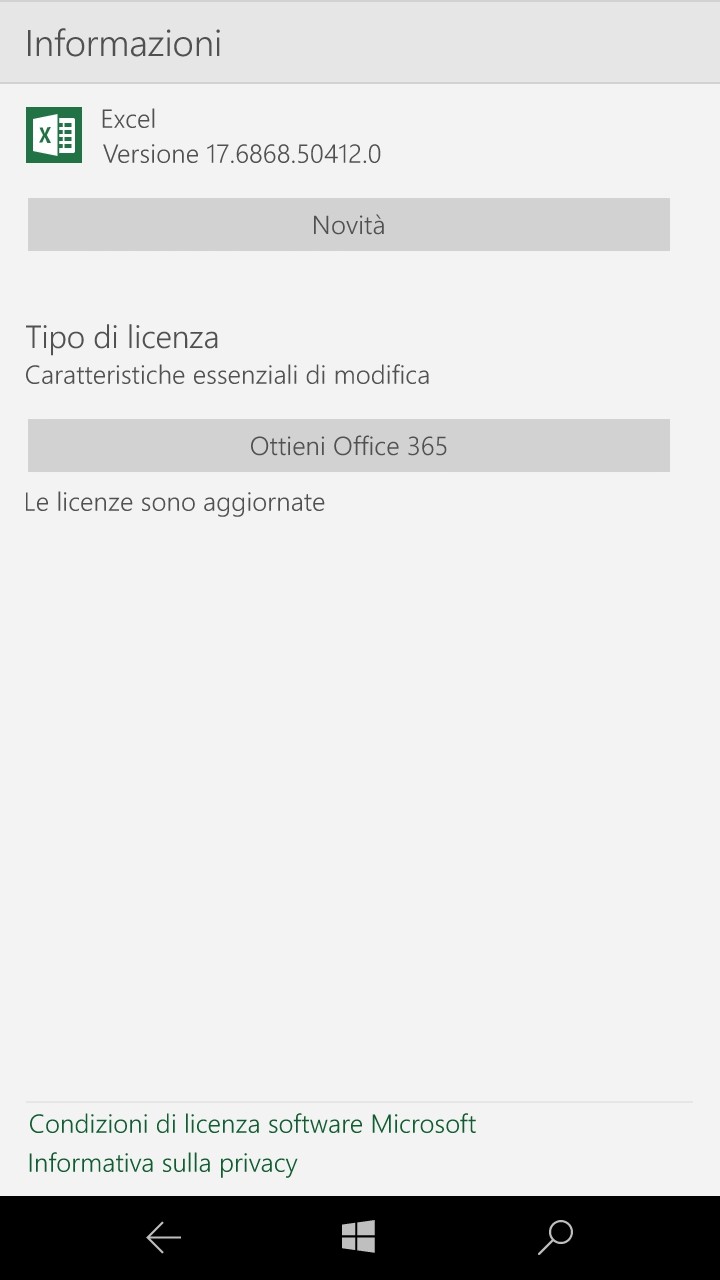
Task: Tap the search magnifier icon
Action: pos(555,1237)
